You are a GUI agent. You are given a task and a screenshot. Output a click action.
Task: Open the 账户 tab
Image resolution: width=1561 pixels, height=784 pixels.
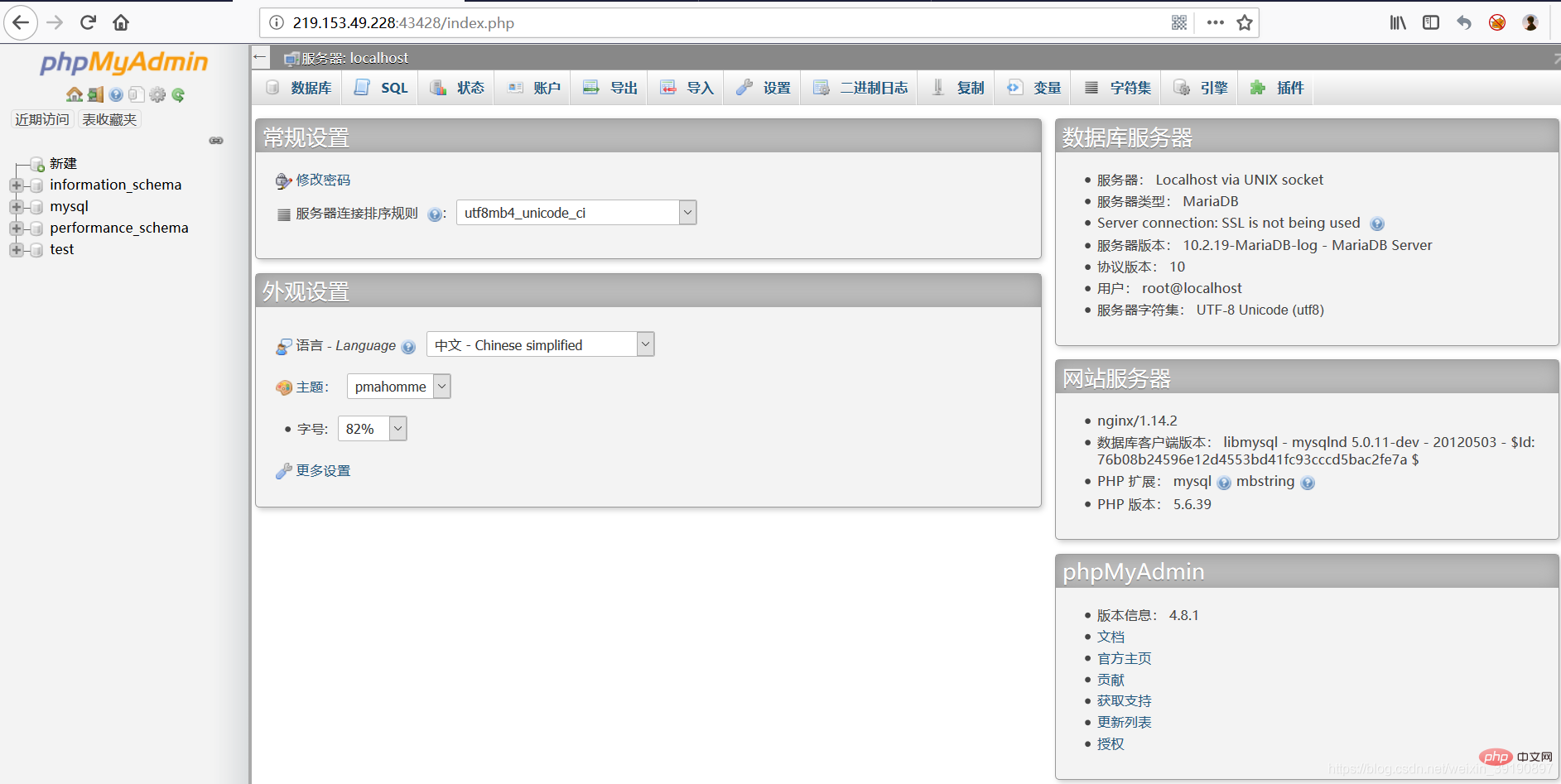point(533,88)
